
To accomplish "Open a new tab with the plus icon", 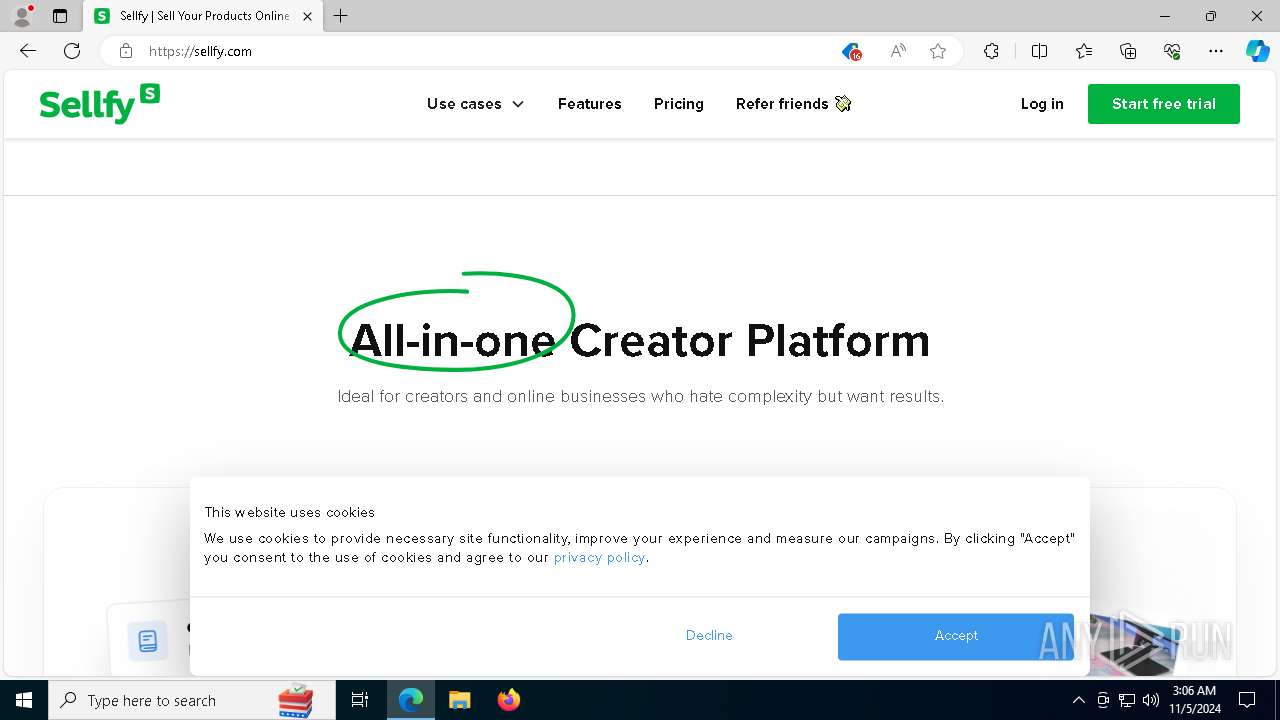I will (341, 16).
